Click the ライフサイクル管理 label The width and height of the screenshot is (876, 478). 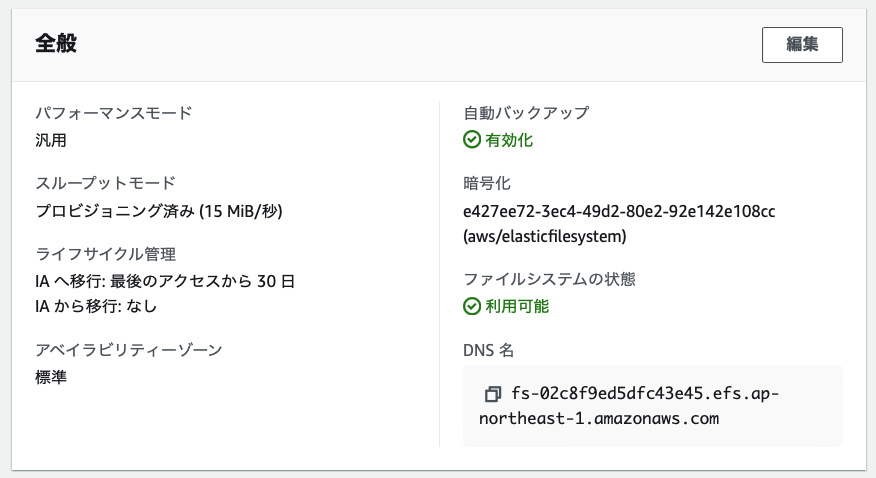[x=106, y=254]
